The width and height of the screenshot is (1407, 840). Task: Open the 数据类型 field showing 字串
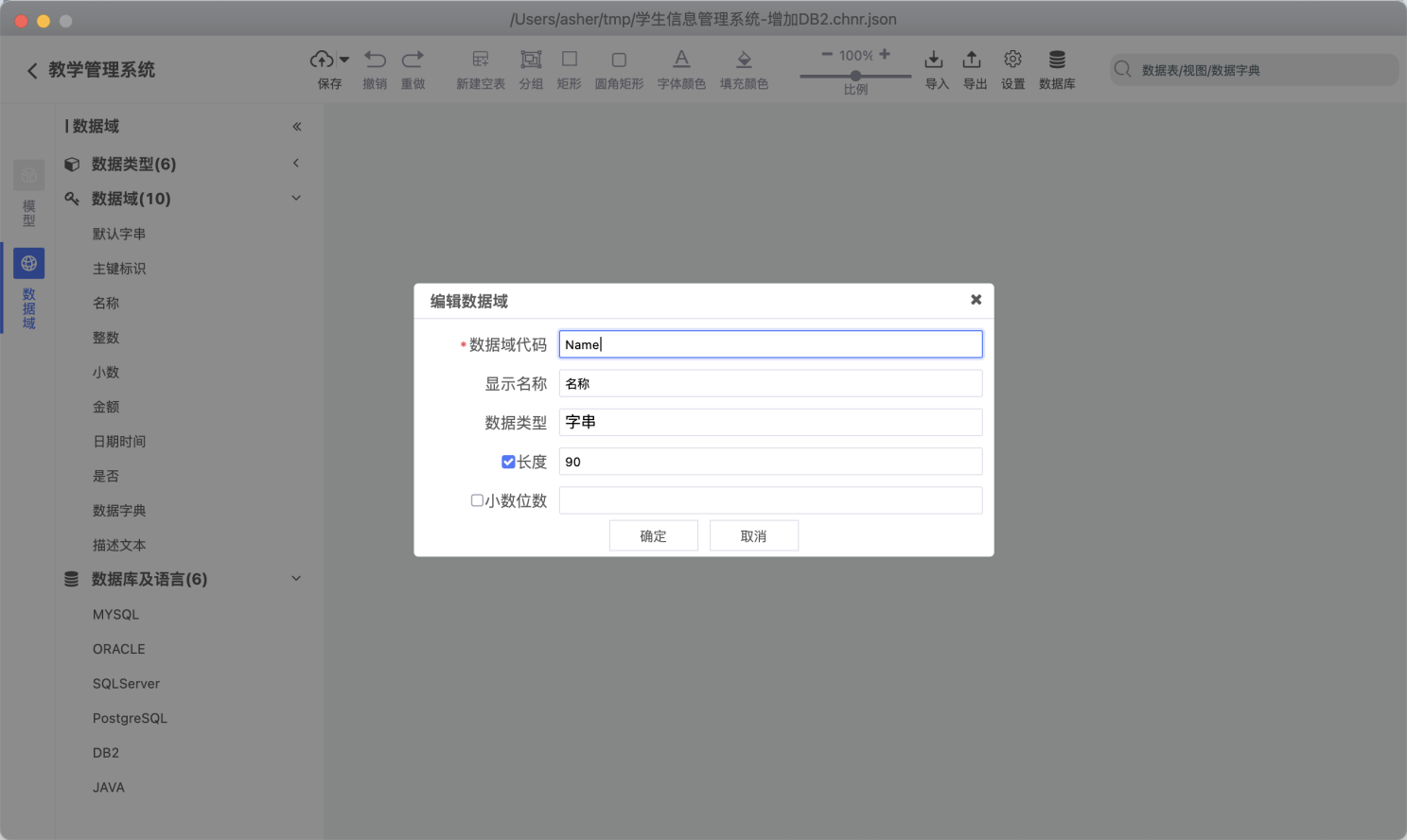pyautogui.click(x=770, y=422)
